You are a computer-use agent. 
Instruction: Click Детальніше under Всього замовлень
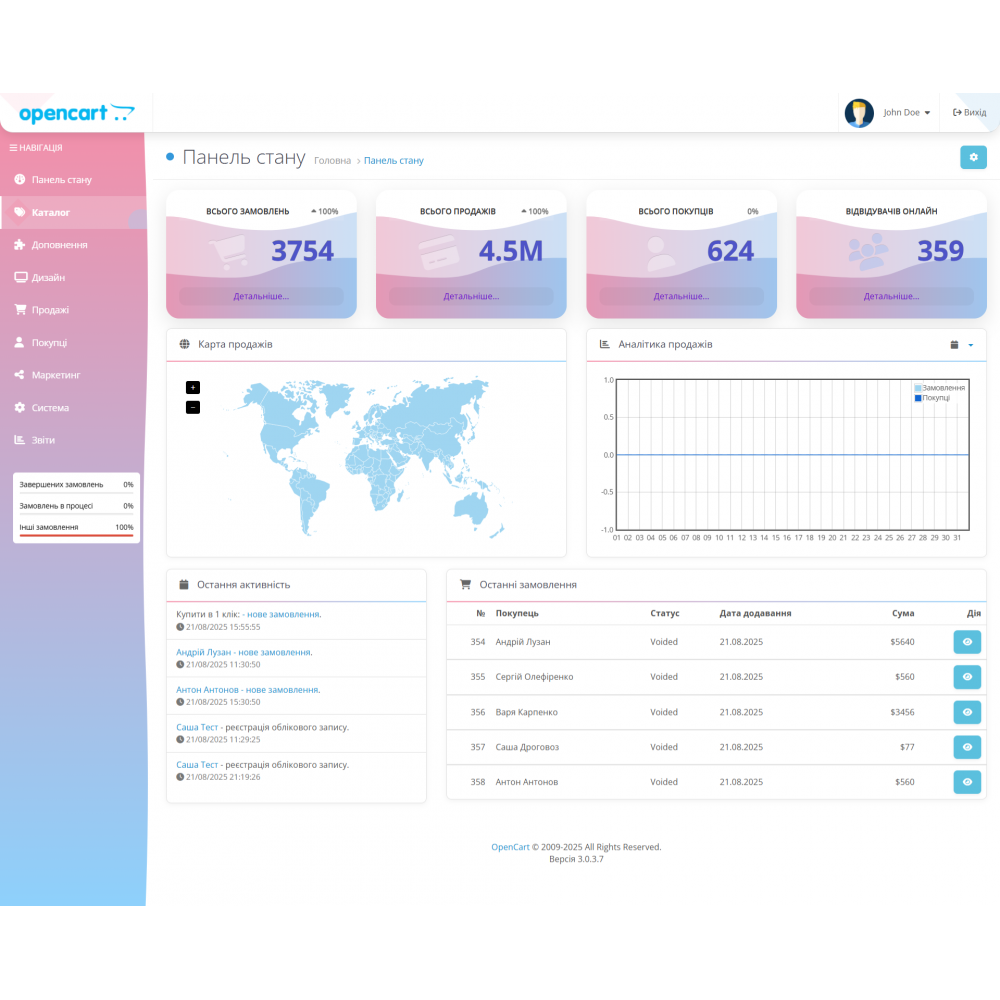point(261,296)
